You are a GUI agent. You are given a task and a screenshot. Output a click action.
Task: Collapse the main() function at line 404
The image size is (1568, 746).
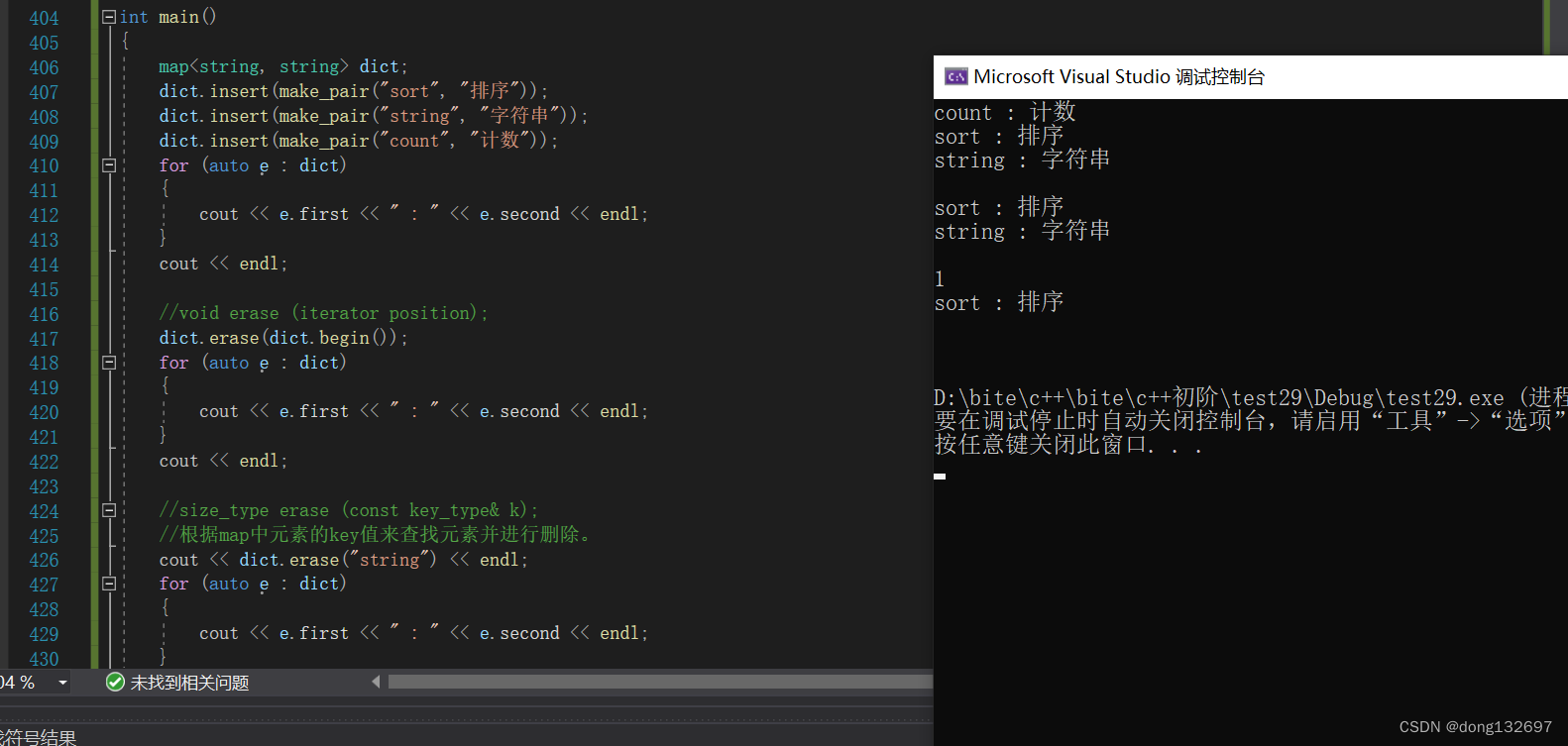pos(109,17)
